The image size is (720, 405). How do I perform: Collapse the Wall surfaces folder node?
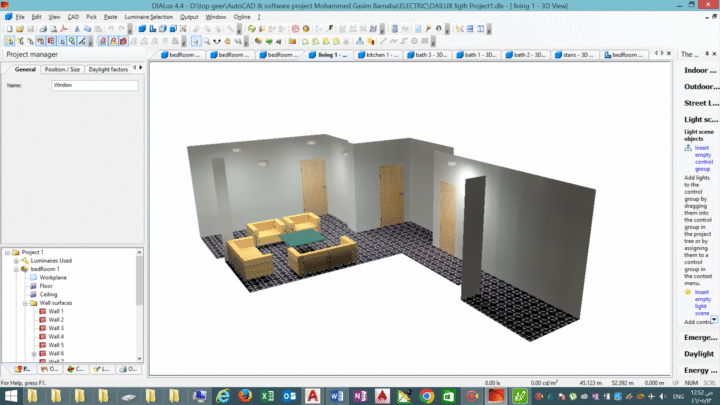pyautogui.click(x=25, y=303)
